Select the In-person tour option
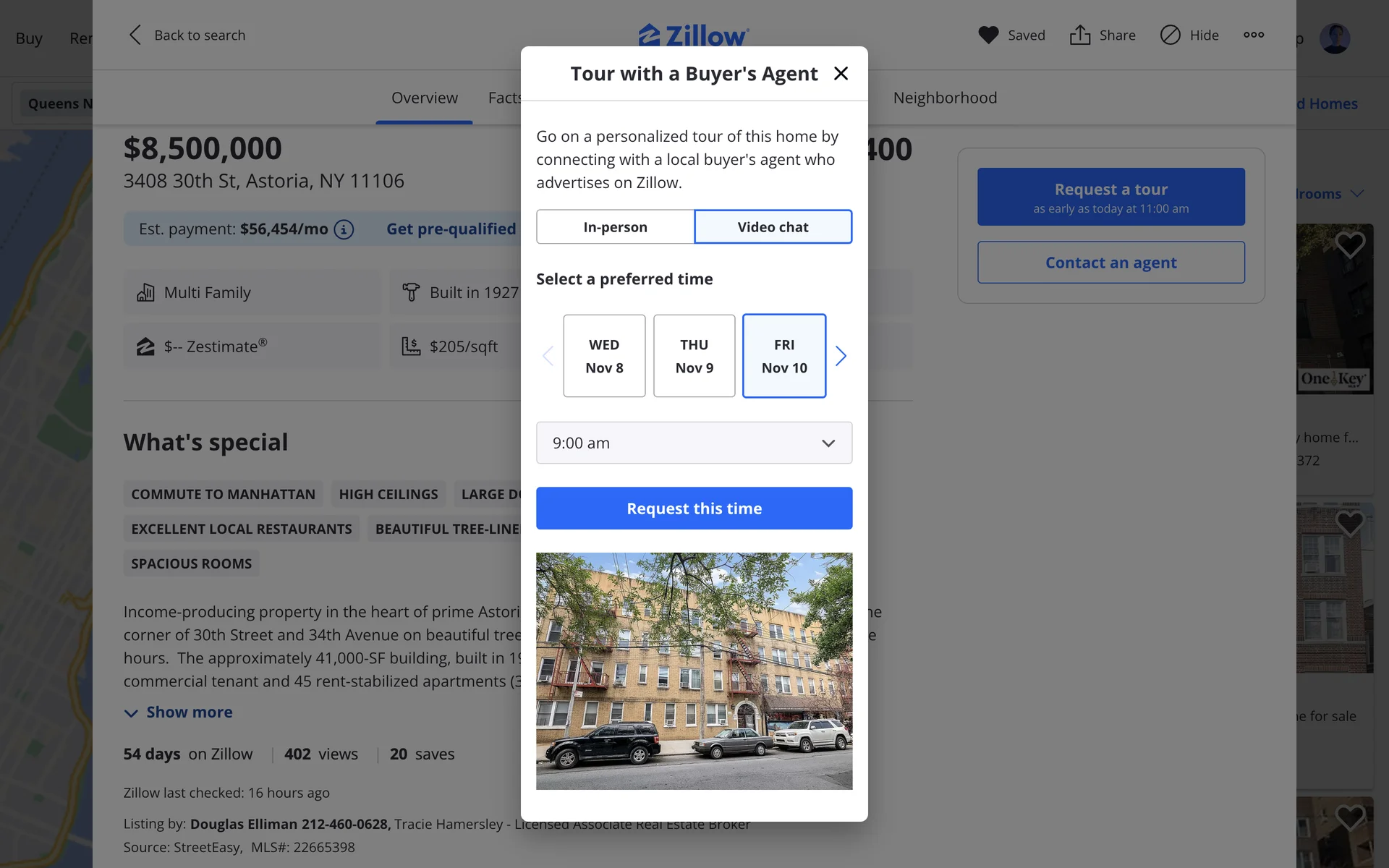This screenshot has width=1389, height=868. click(x=615, y=227)
